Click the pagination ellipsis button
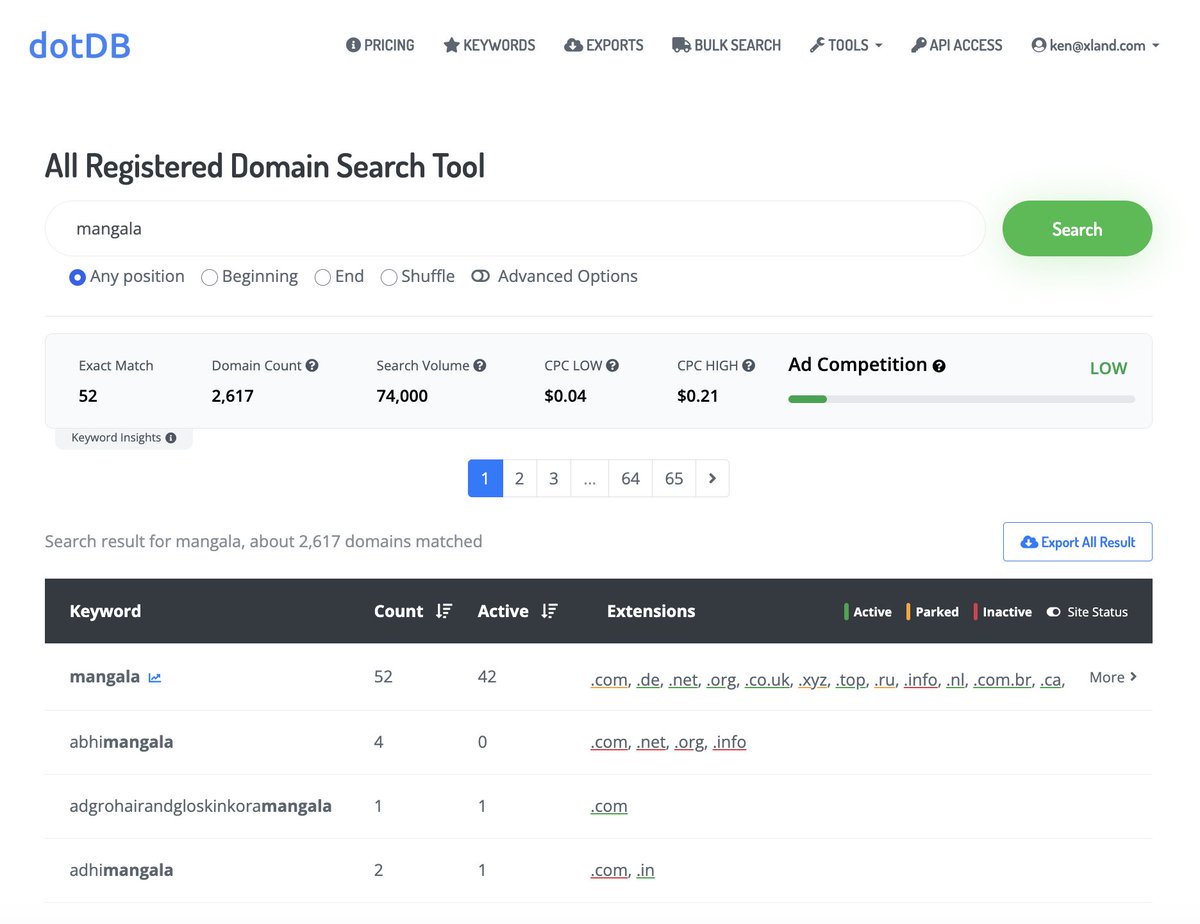 pyautogui.click(x=589, y=479)
